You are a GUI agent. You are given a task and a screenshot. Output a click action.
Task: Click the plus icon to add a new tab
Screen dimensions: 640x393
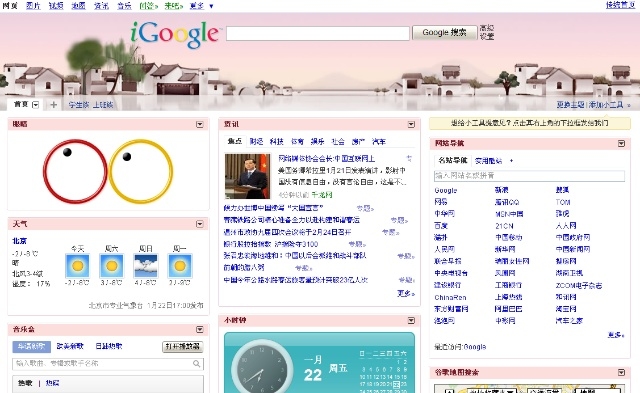[53, 105]
